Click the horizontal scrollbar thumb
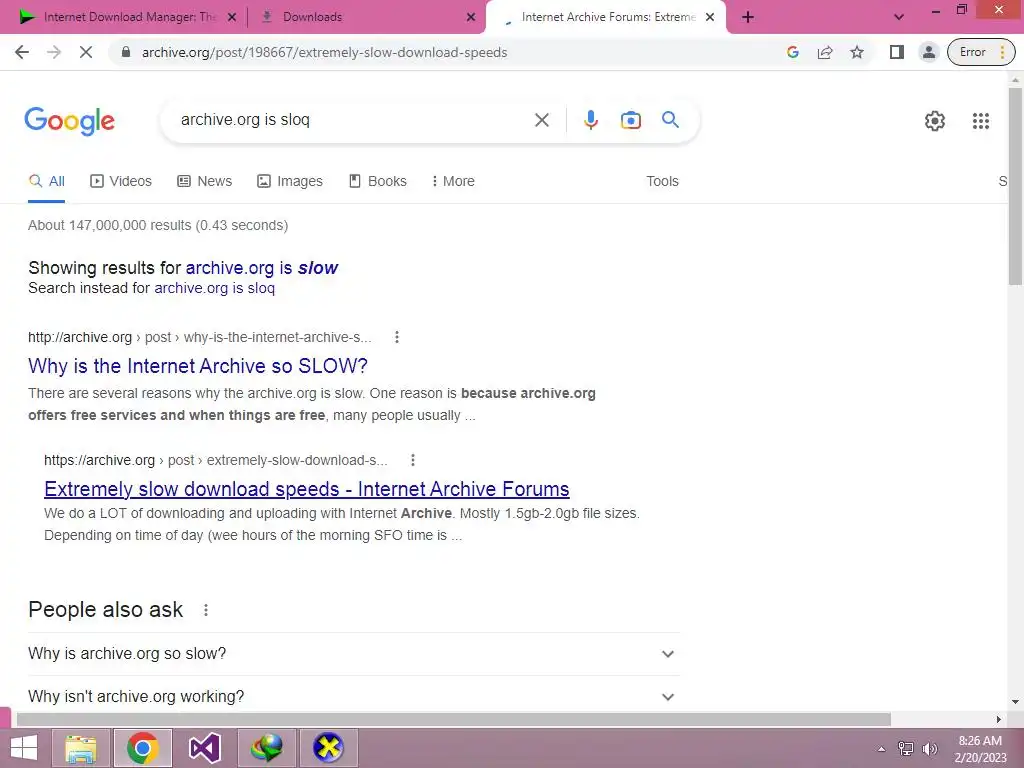 (x=453, y=719)
